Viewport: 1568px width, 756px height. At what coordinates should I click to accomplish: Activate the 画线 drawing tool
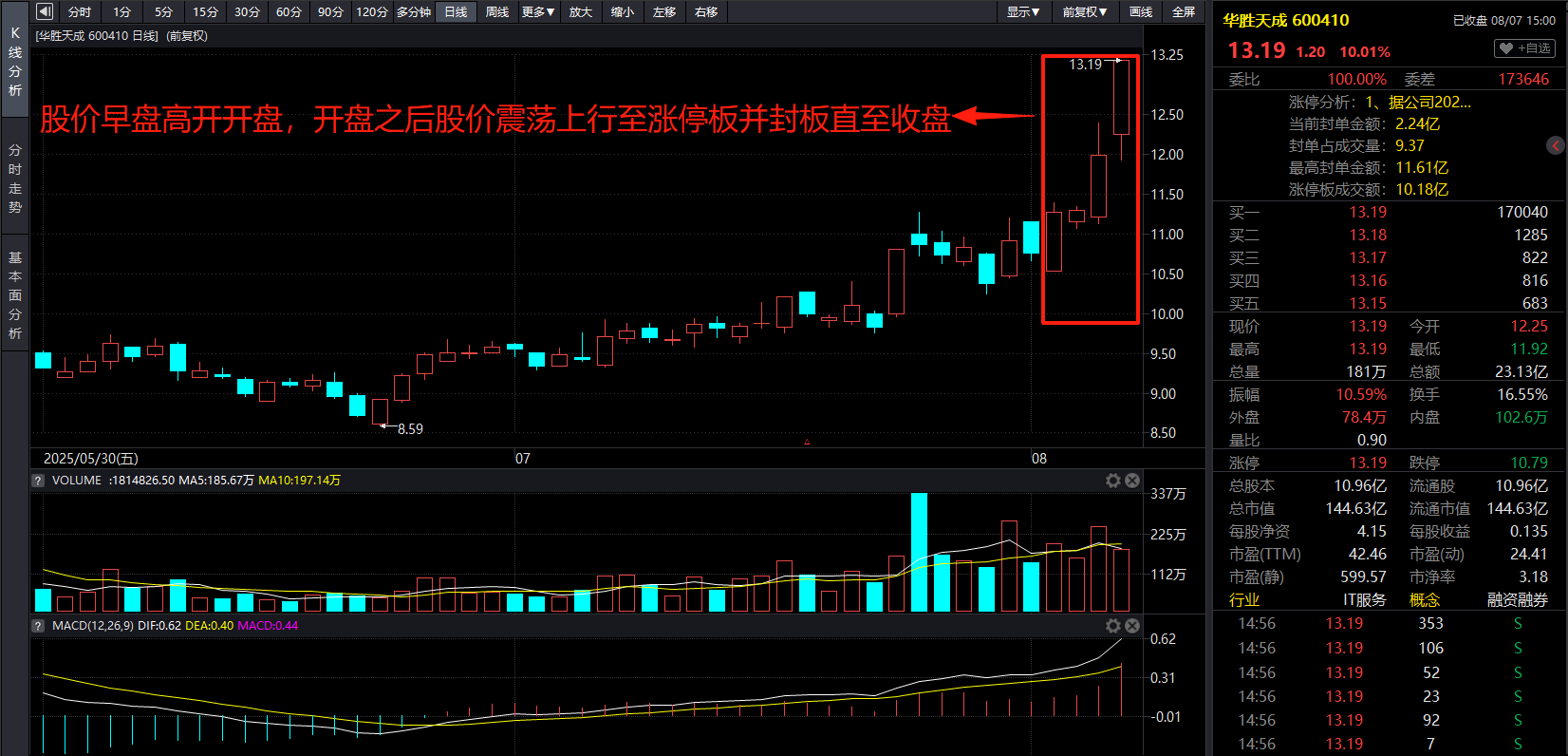tap(1141, 12)
